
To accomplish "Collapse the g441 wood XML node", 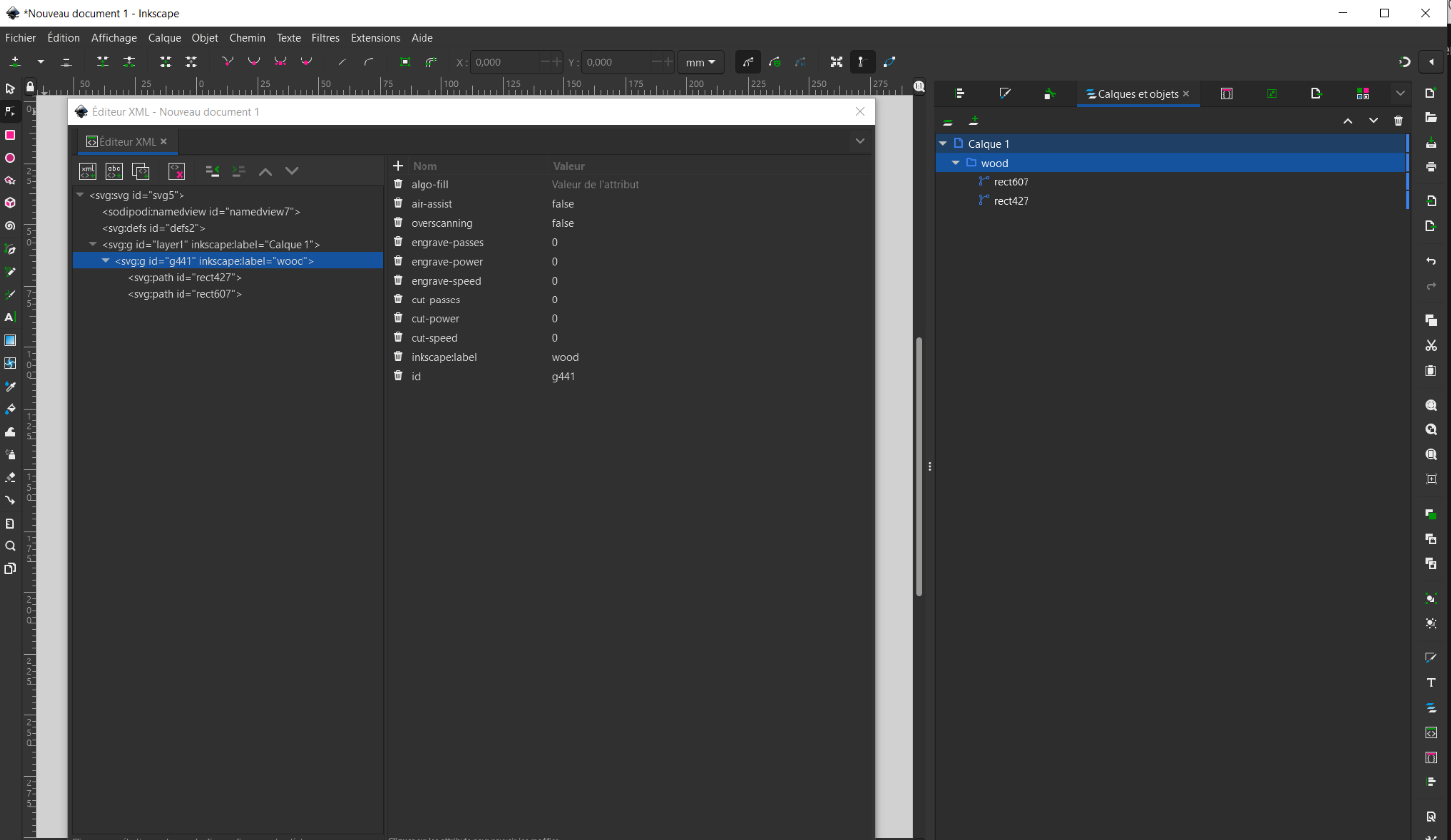I will (106, 261).
